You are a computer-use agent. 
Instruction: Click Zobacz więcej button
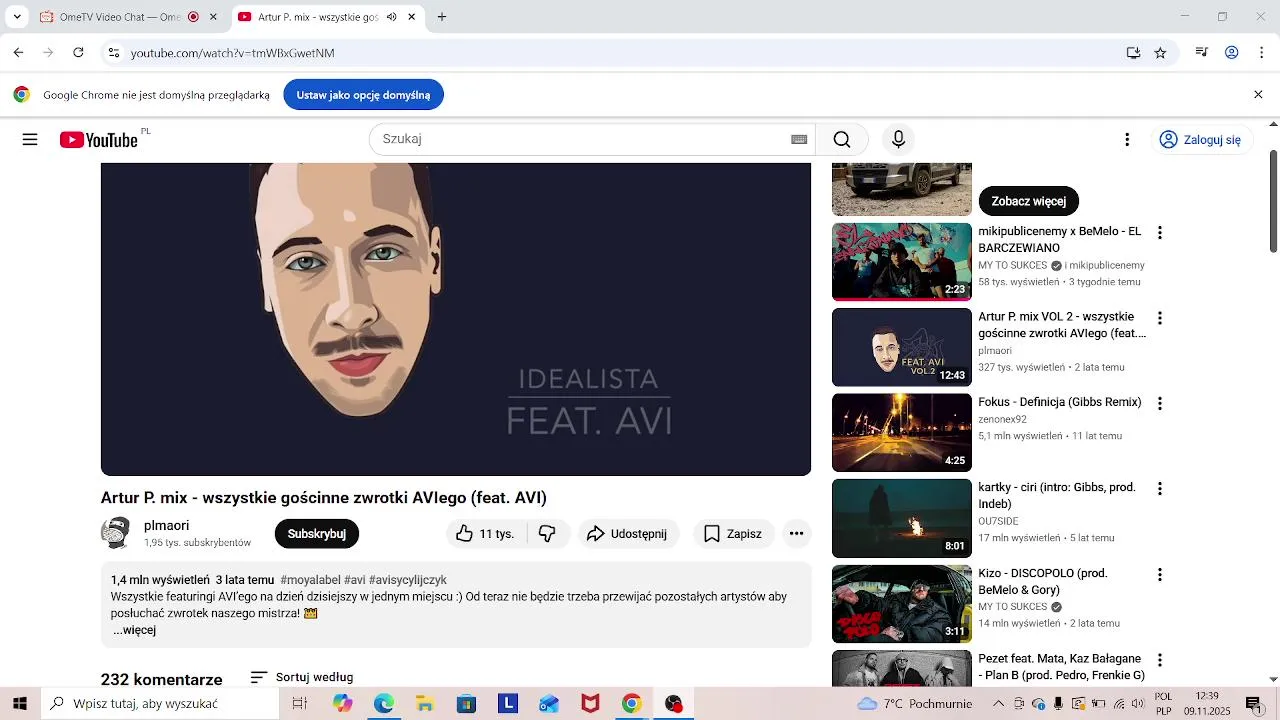(x=1028, y=201)
